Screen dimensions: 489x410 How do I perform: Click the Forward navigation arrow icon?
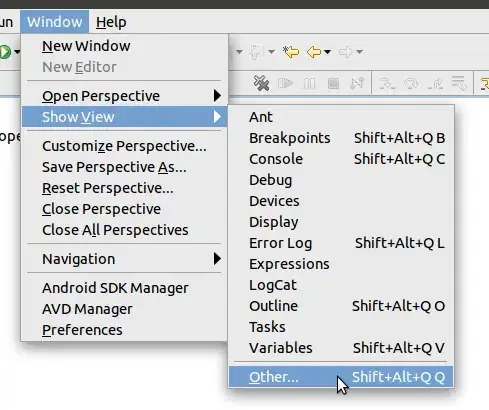(x=345, y=52)
